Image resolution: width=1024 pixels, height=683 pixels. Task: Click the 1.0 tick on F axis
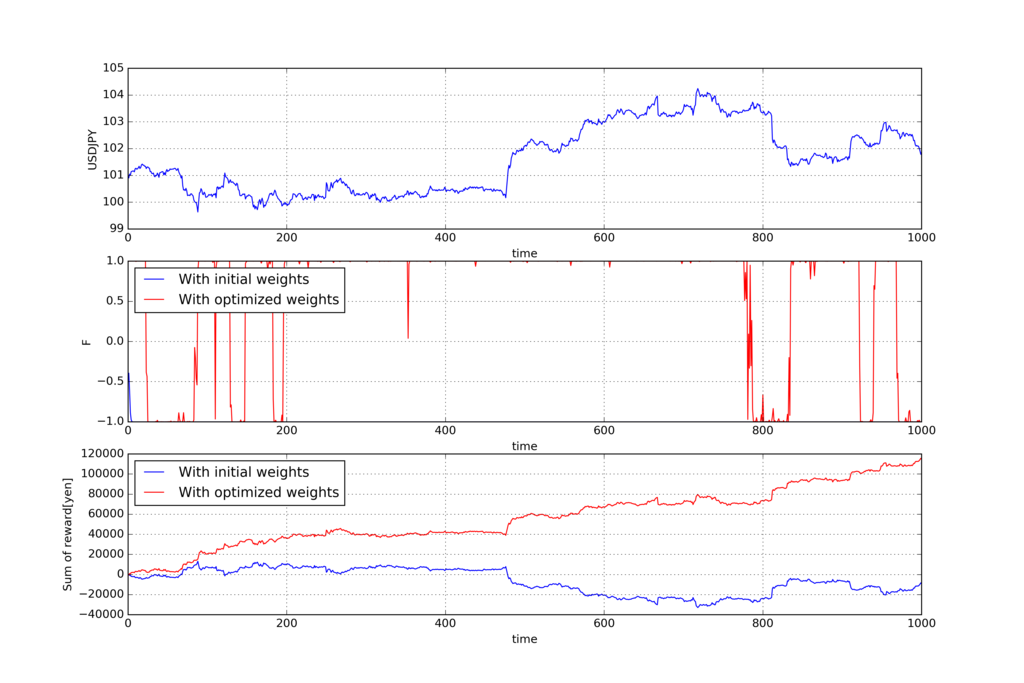(x=115, y=261)
